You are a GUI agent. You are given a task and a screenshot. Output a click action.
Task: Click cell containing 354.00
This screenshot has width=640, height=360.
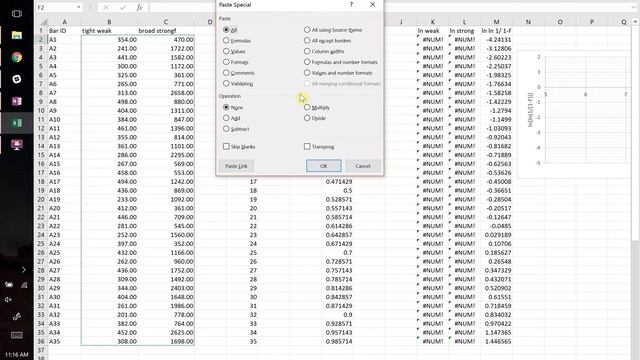pos(109,40)
